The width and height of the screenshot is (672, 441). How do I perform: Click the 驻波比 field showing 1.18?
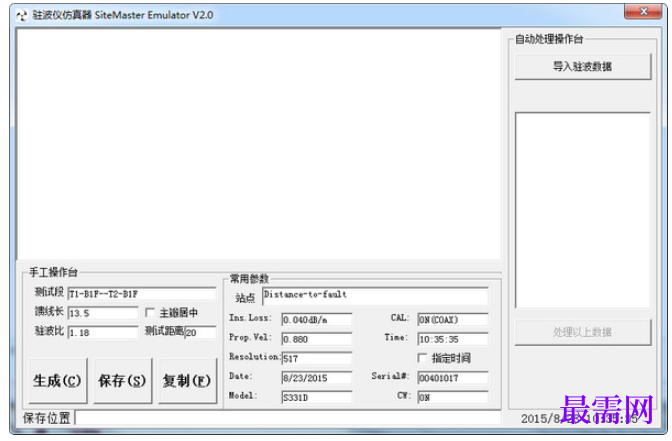tap(103, 333)
